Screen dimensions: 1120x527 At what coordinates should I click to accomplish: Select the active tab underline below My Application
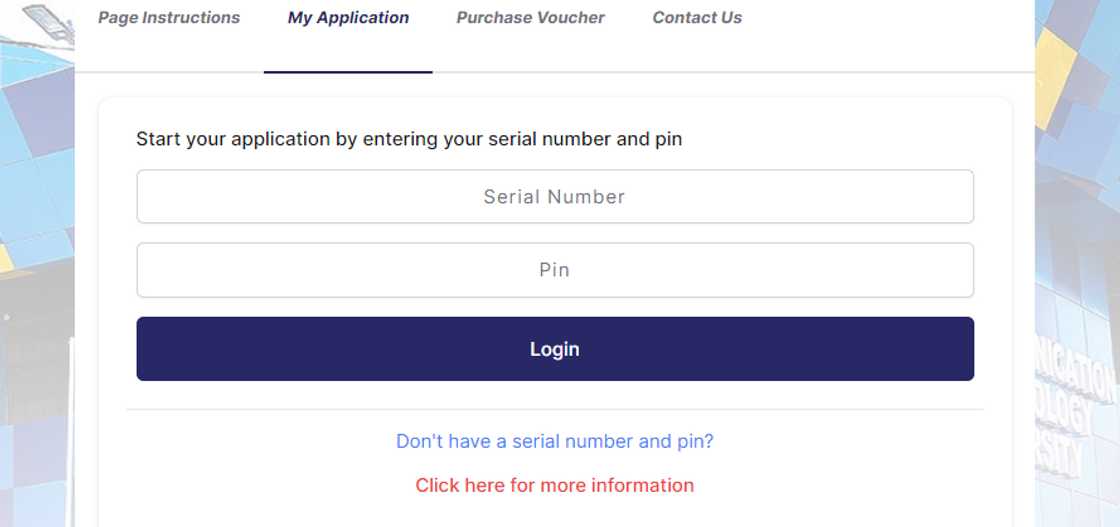tap(348, 72)
